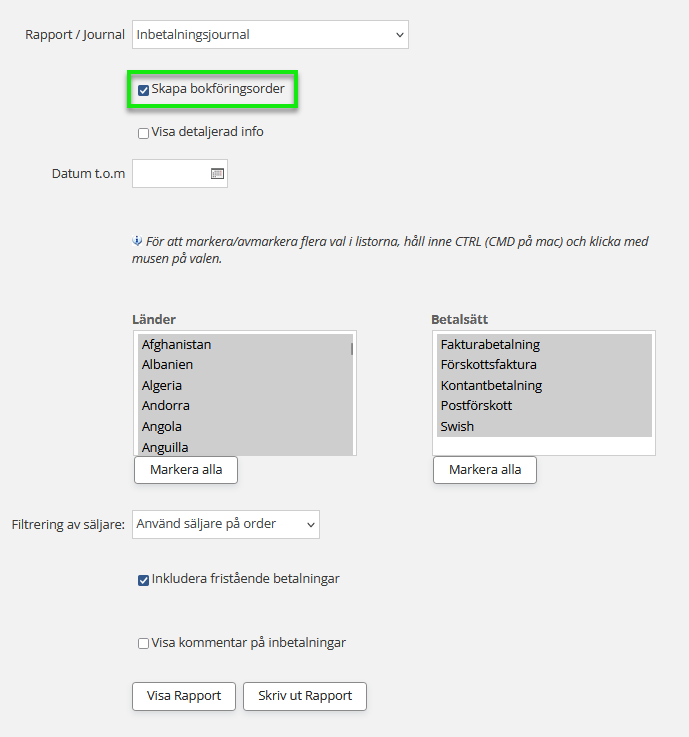Uncheck Skapa bokföringsorder checkbox
Viewport: 689px width, 737px height.
point(144,90)
